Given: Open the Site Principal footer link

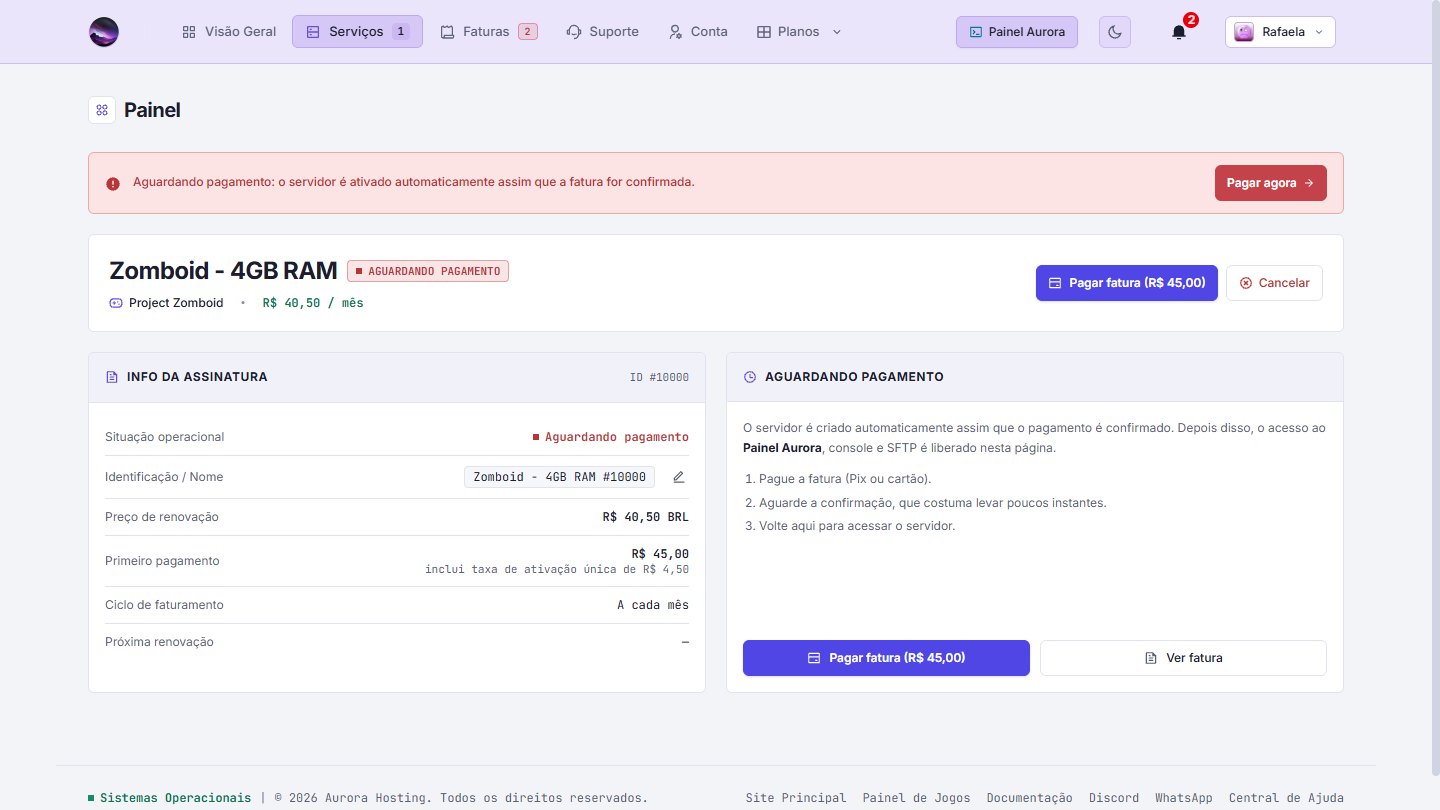Looking at the screenshot, I should (796, 798).
